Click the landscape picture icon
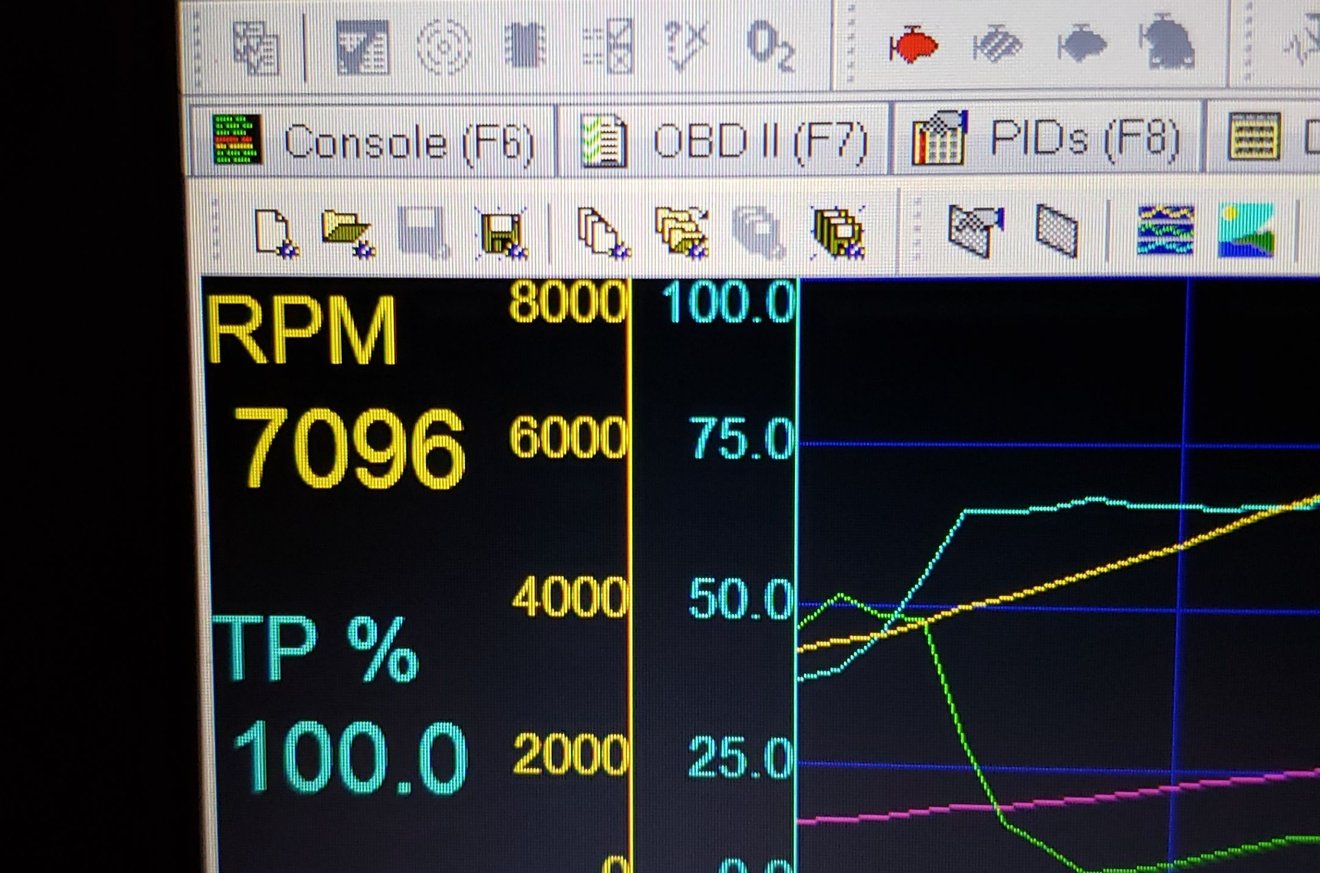The width and height of the screenshot is (1320, 873). coord(1245,230)
